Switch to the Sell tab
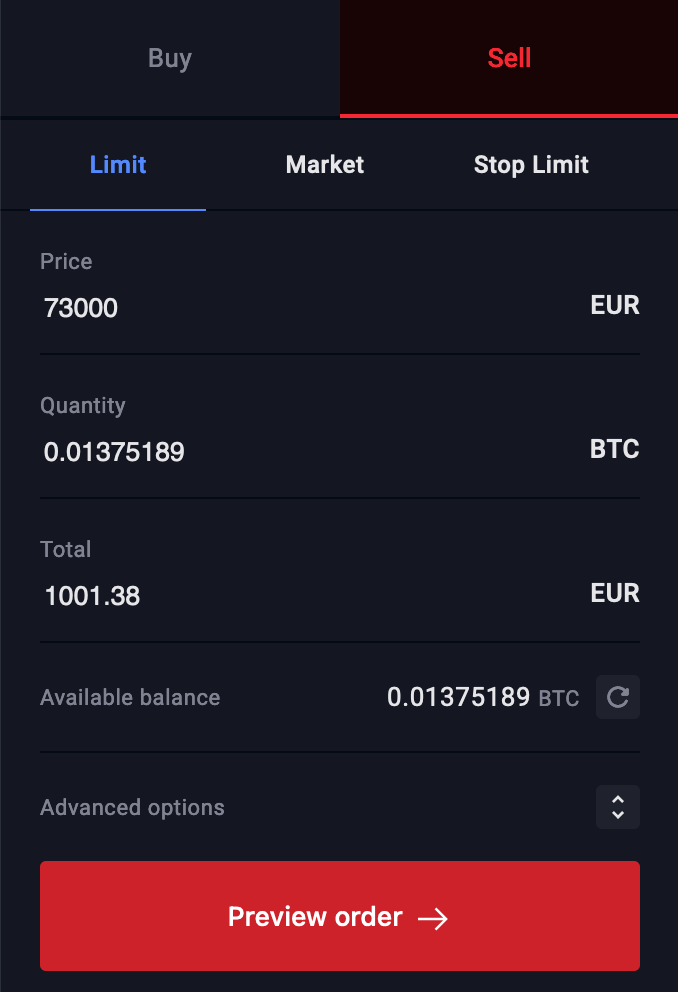The width and height of the screenshot is (678, 992). [509, 58]
